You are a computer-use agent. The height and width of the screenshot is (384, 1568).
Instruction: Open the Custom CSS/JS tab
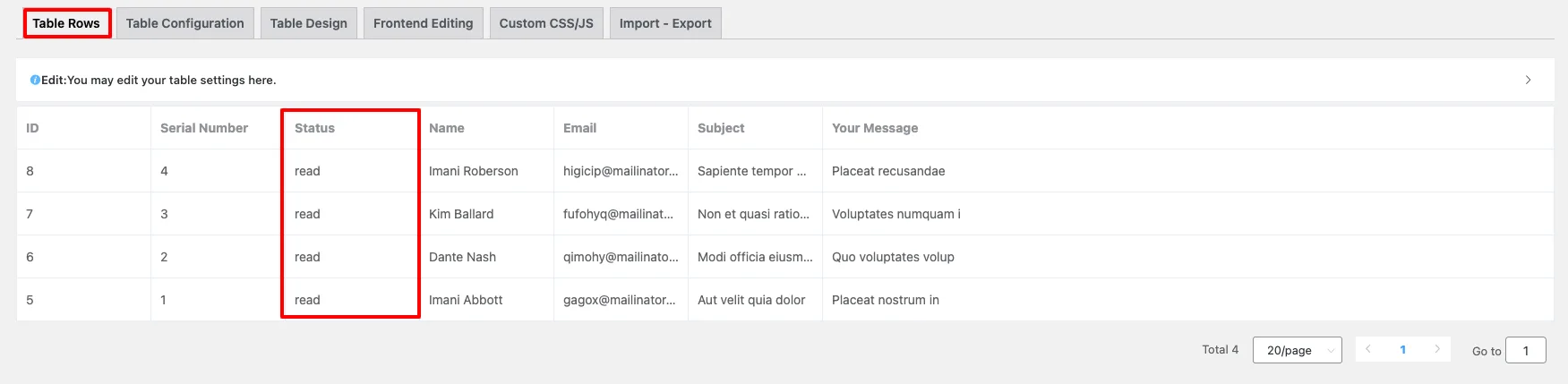tap(546, 23)
